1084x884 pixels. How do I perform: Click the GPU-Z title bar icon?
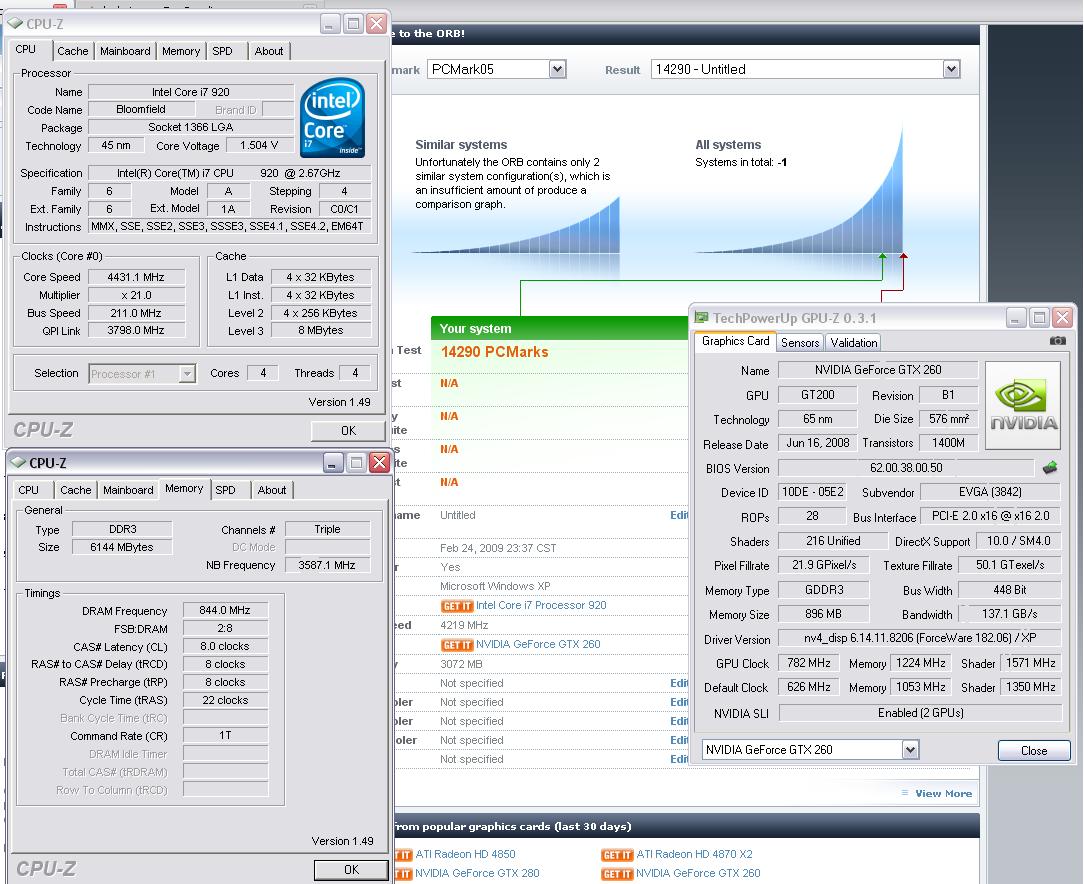702,317
